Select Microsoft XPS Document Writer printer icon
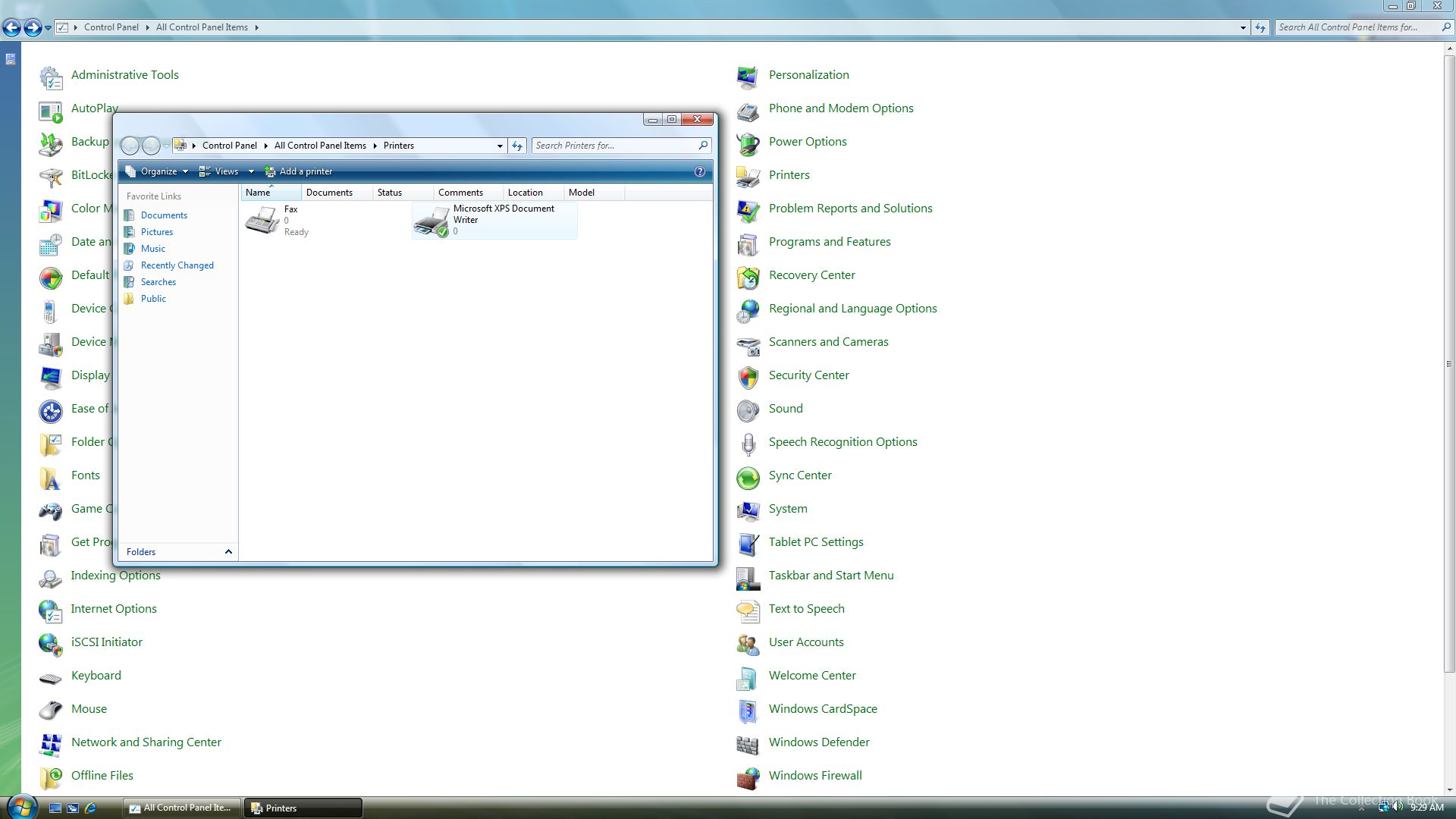Screen dimensions: 1456x819 (431, 221)
